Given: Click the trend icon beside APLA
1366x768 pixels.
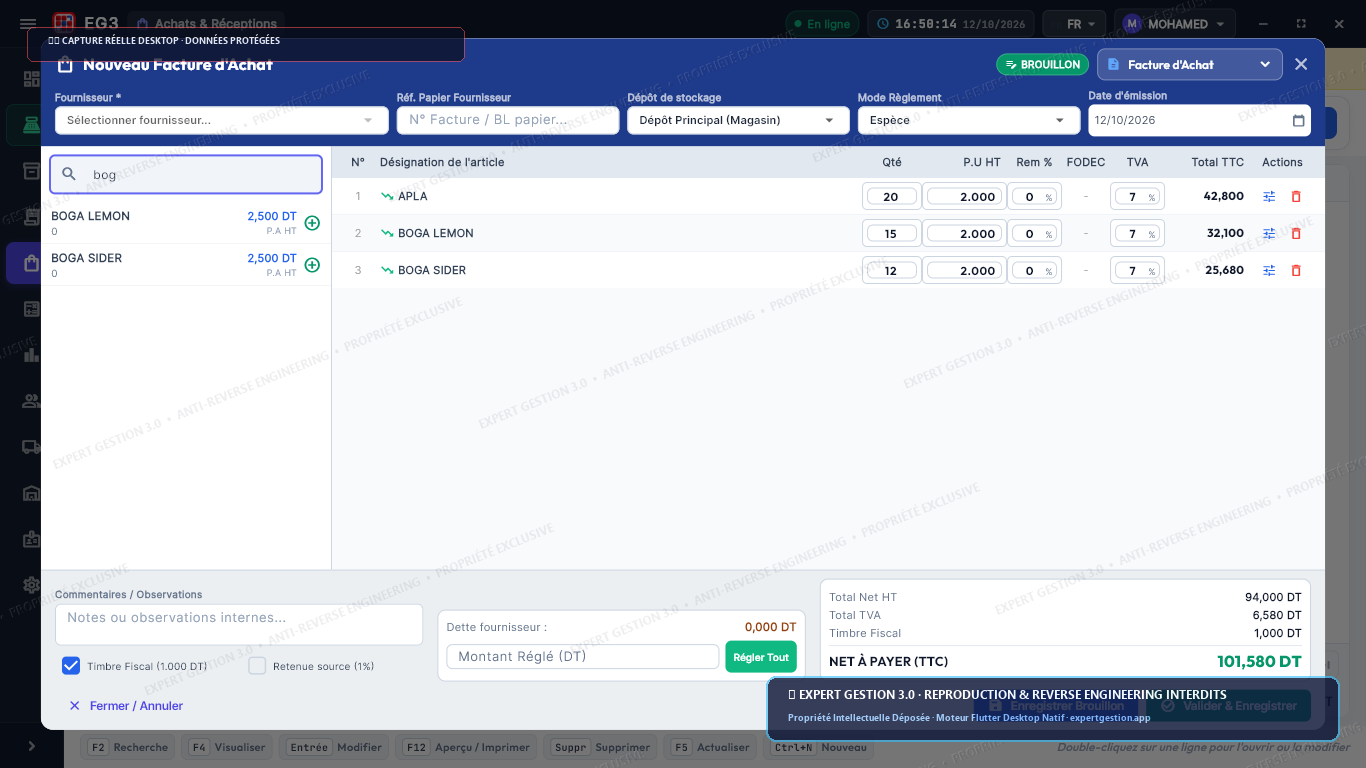Looking at the screenshot, I should [387, 197].
